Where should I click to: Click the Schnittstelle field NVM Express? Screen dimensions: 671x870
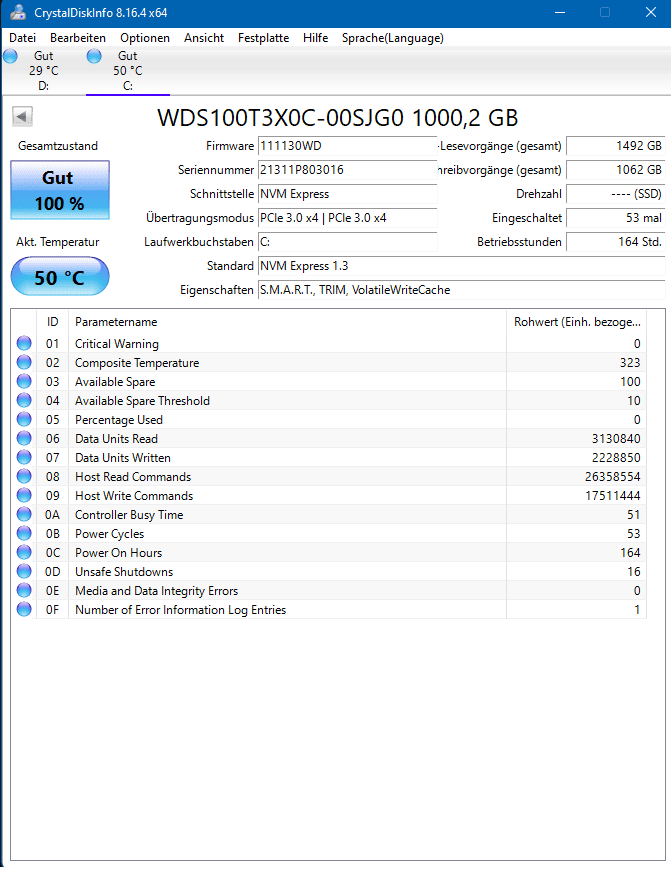click(x=347, y=194)
